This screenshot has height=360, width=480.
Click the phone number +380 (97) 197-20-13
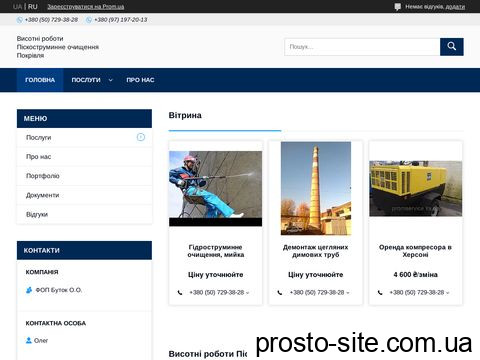point(121,20)
